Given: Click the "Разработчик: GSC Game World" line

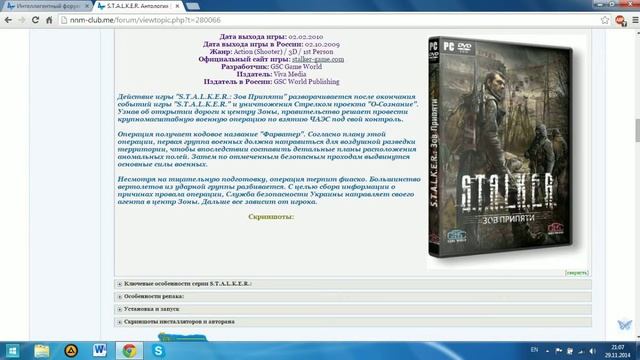Looking at the screenshot, I should [x=271, y=67].
